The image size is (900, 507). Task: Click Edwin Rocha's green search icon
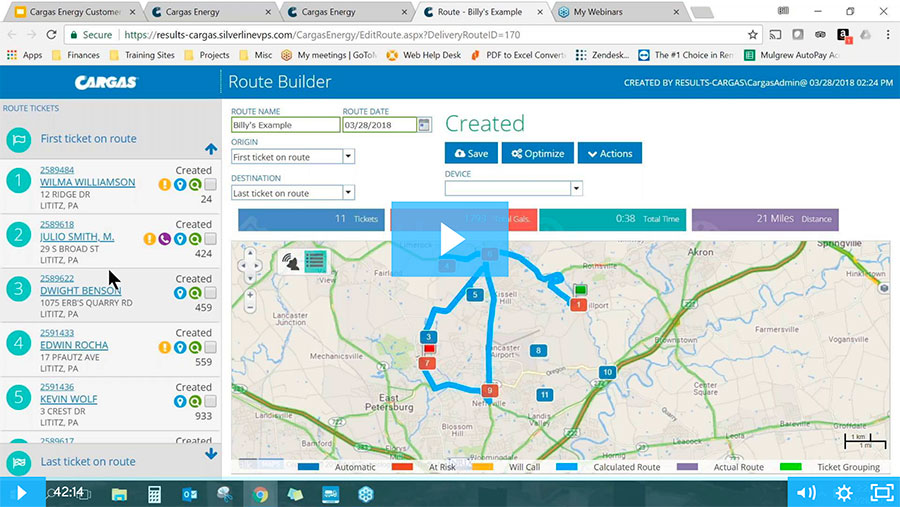point(195,347)
